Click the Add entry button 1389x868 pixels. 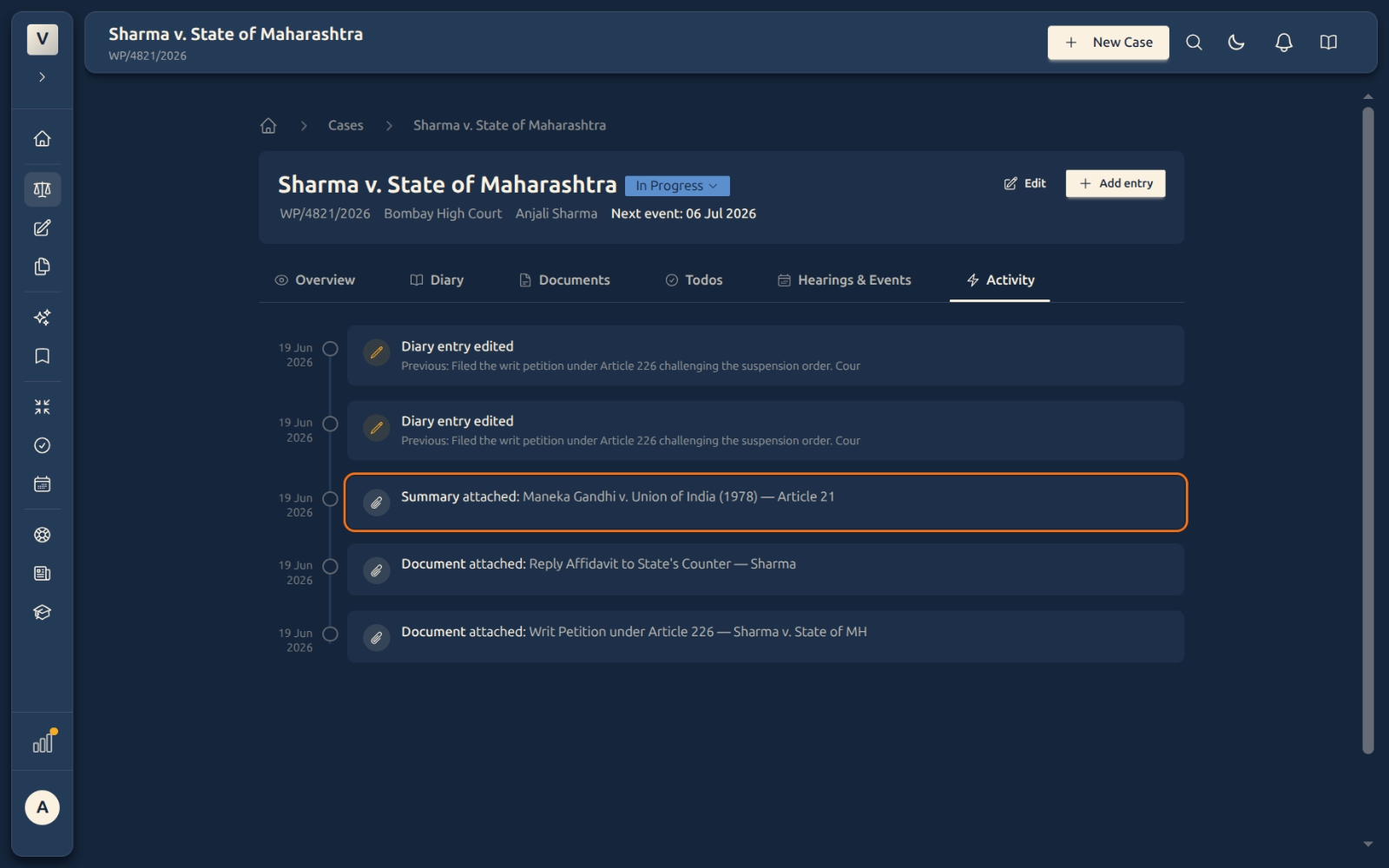[x=1116, y=184]
